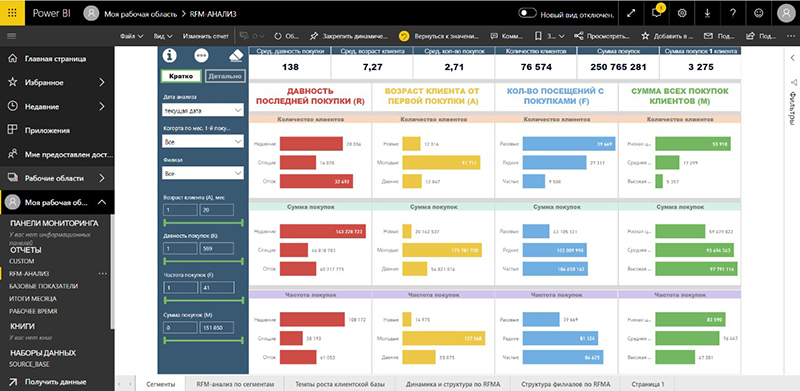Collapse the left navigation hamburger menu
The width and height of the screenshot is (800, 391).
[12, 36]
